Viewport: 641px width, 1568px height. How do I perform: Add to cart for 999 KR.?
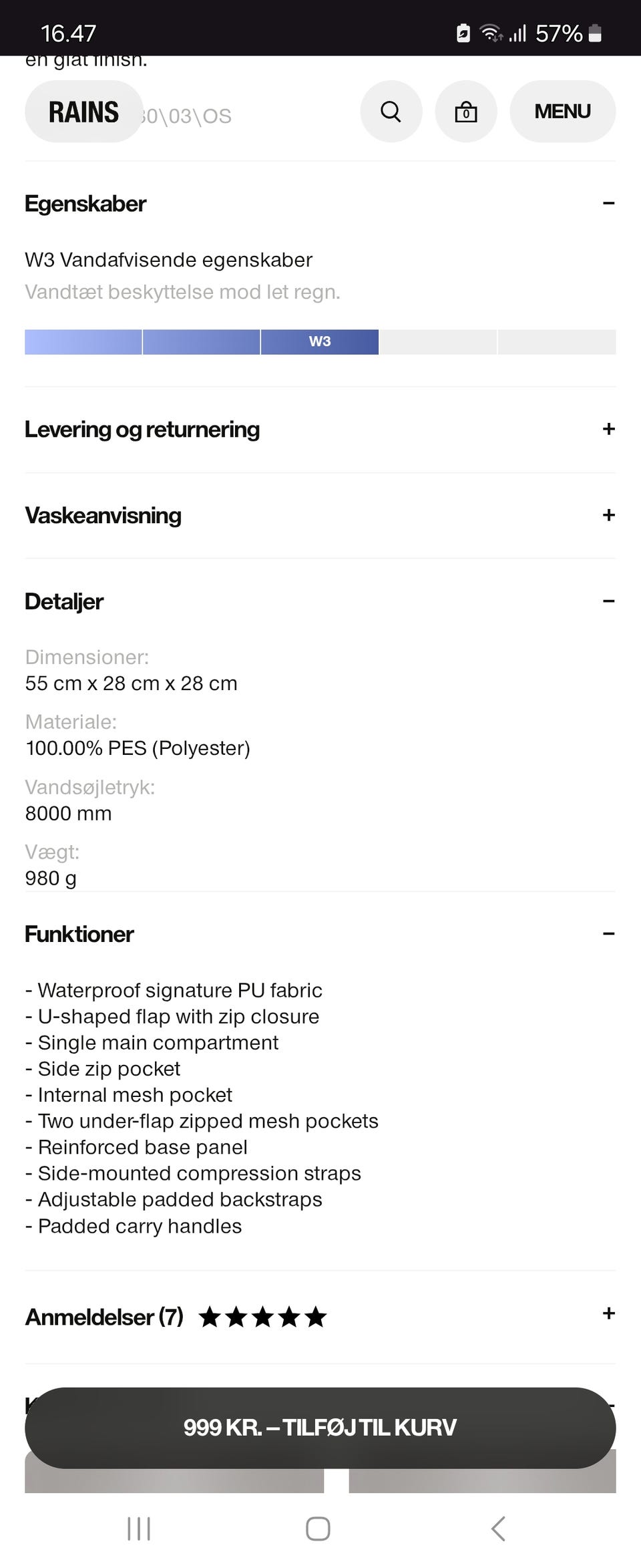(320, 1427)
